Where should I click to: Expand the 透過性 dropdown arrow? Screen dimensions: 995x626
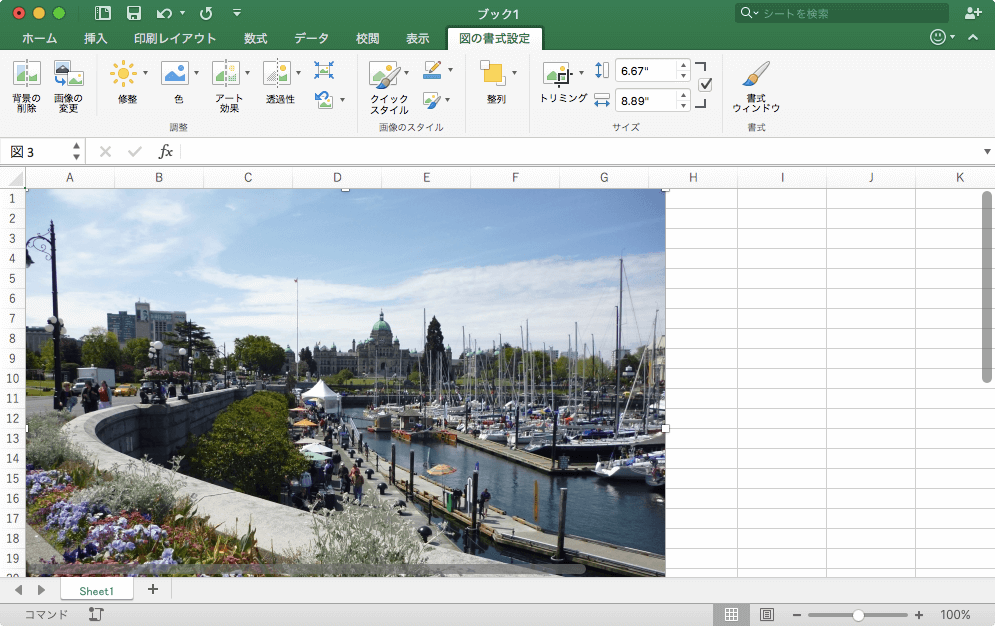(x=298, y=73)
